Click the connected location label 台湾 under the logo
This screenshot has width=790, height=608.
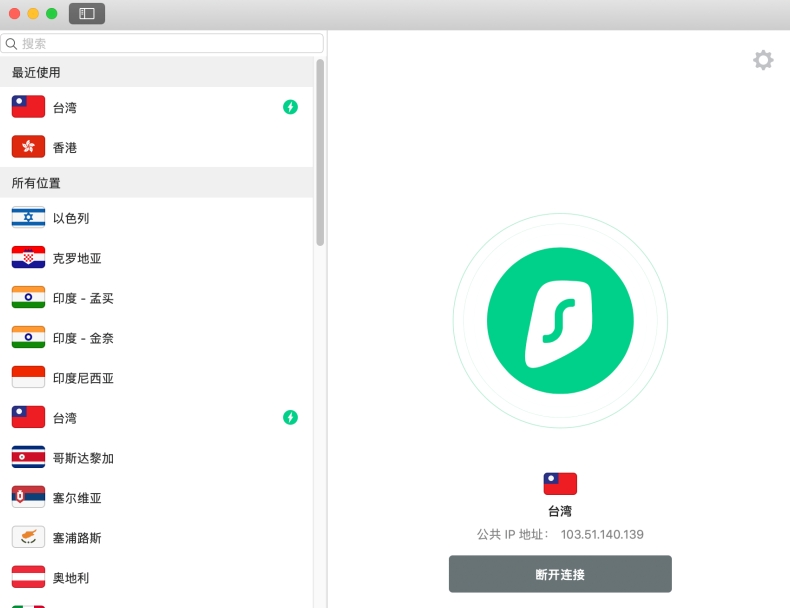click(560, 511)
